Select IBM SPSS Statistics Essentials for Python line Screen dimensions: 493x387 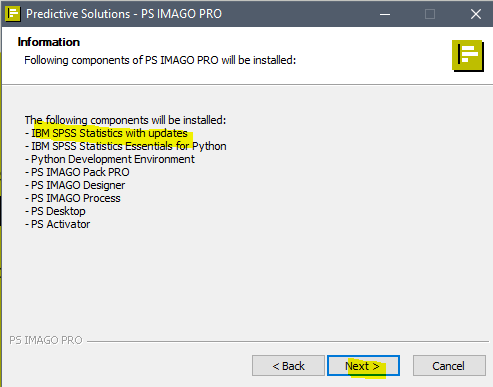tap(126, 146)
